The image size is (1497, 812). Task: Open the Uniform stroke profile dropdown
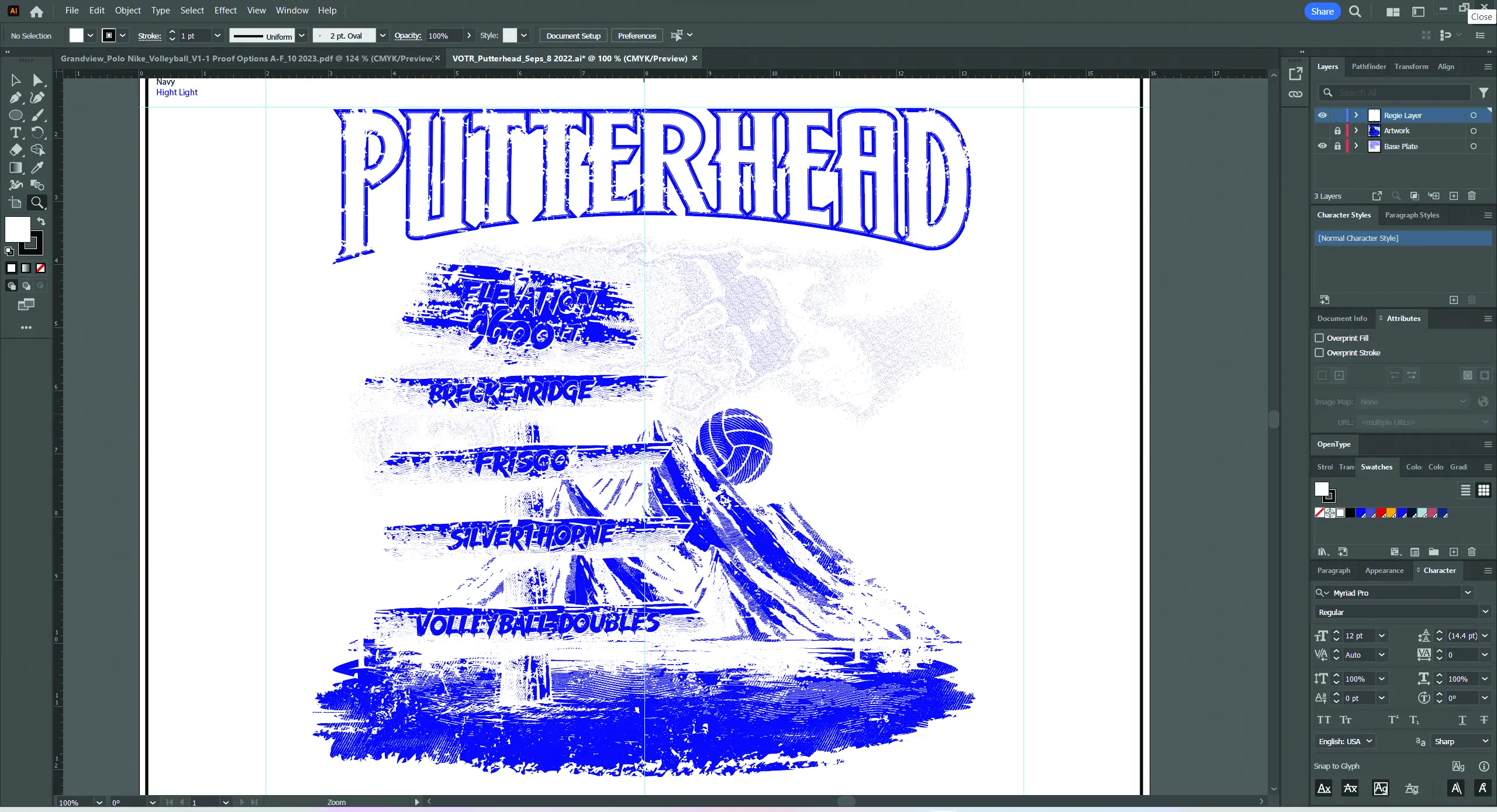tap(302, 36)
